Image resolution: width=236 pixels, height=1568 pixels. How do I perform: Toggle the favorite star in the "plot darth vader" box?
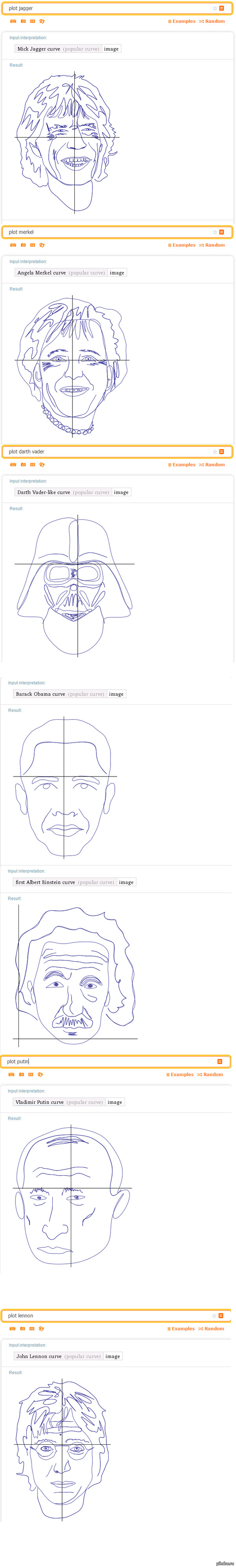tap(215, 451)
